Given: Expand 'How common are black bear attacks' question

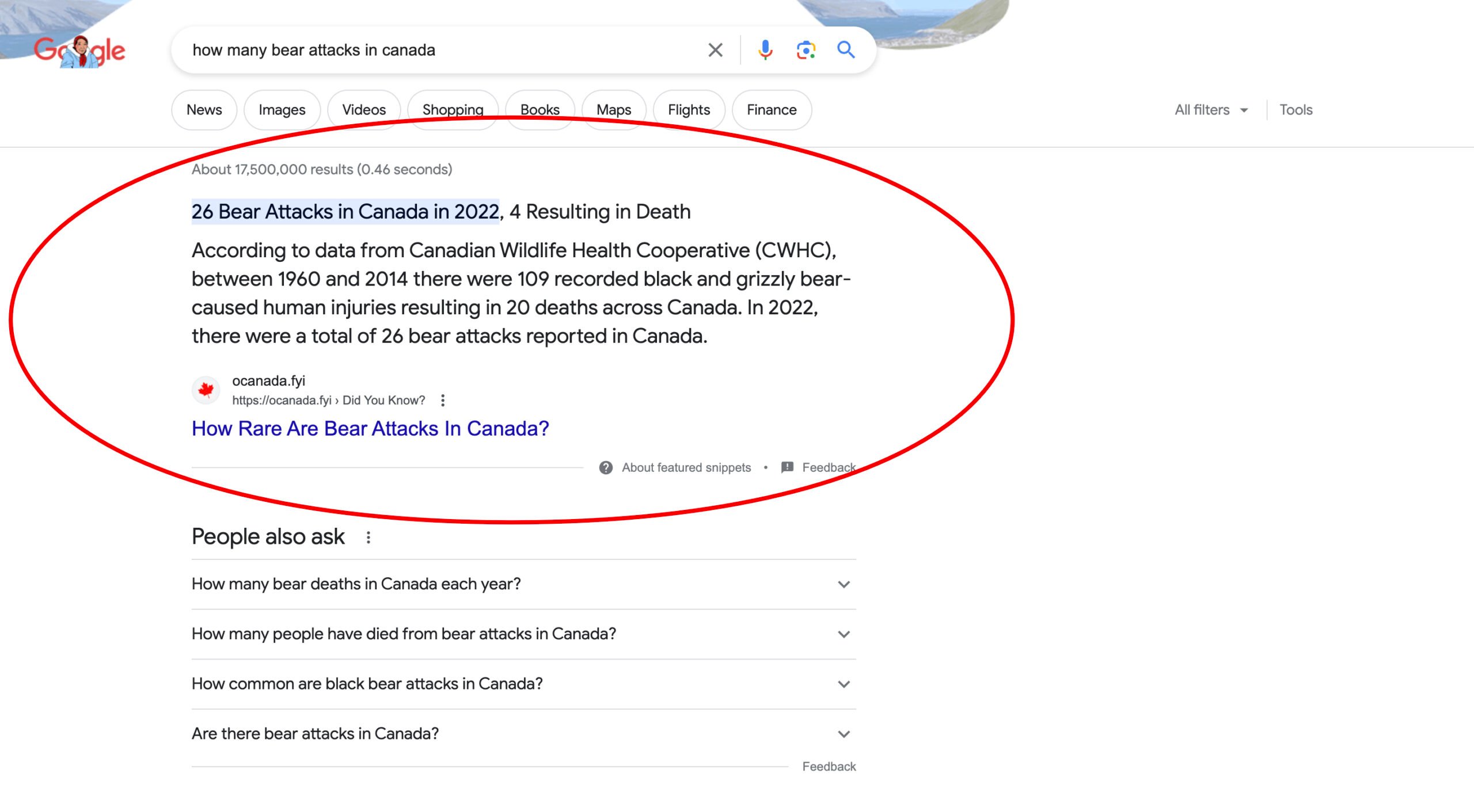Looking at the screenshot, I should [844, 684].
